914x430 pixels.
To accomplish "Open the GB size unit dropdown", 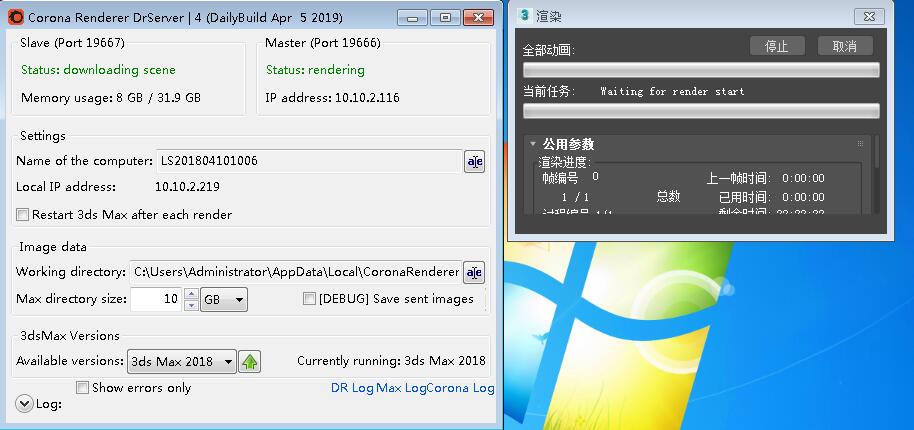I will point(224,299).
